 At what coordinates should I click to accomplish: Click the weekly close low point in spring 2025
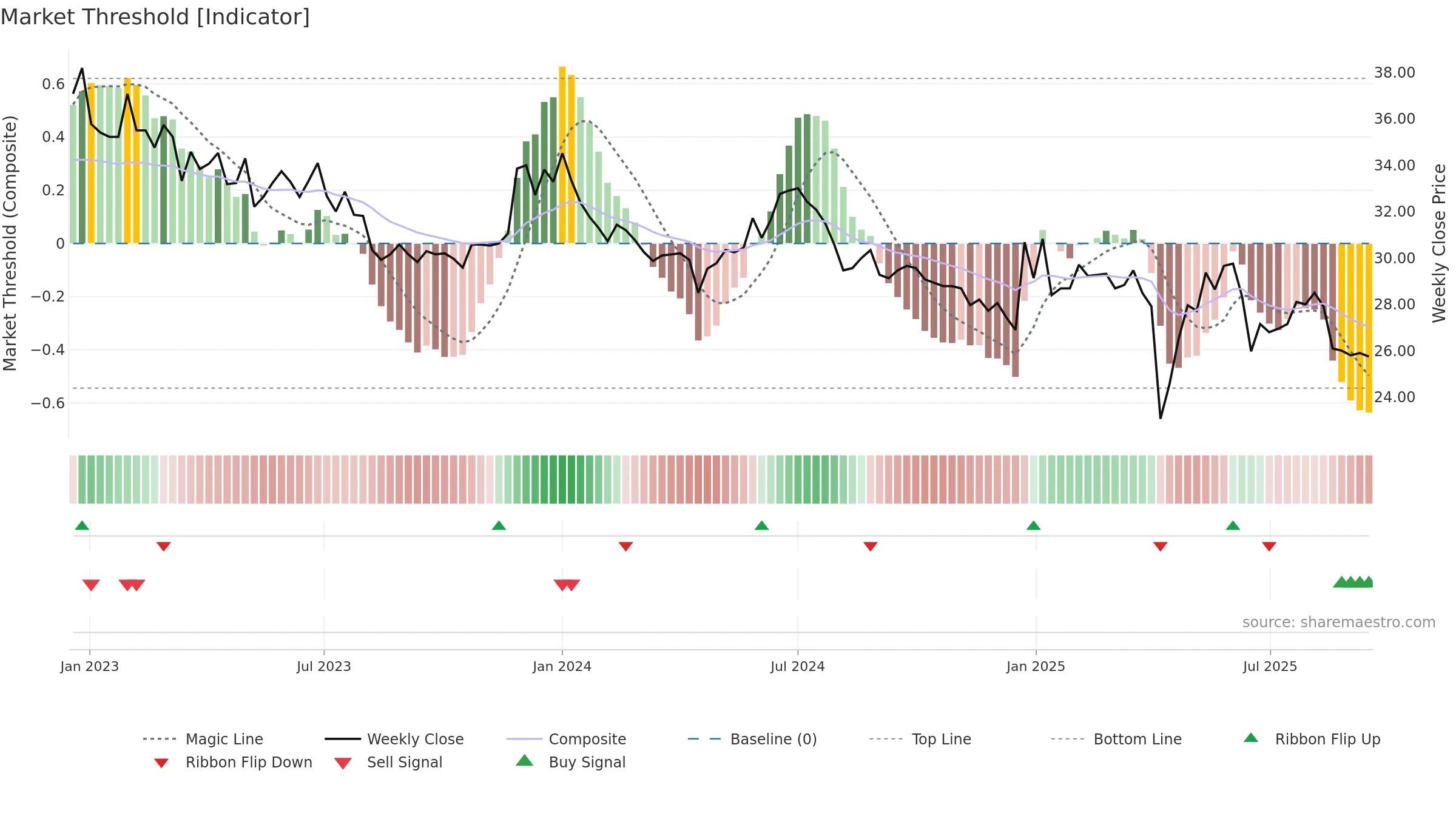coord(1161,417)
